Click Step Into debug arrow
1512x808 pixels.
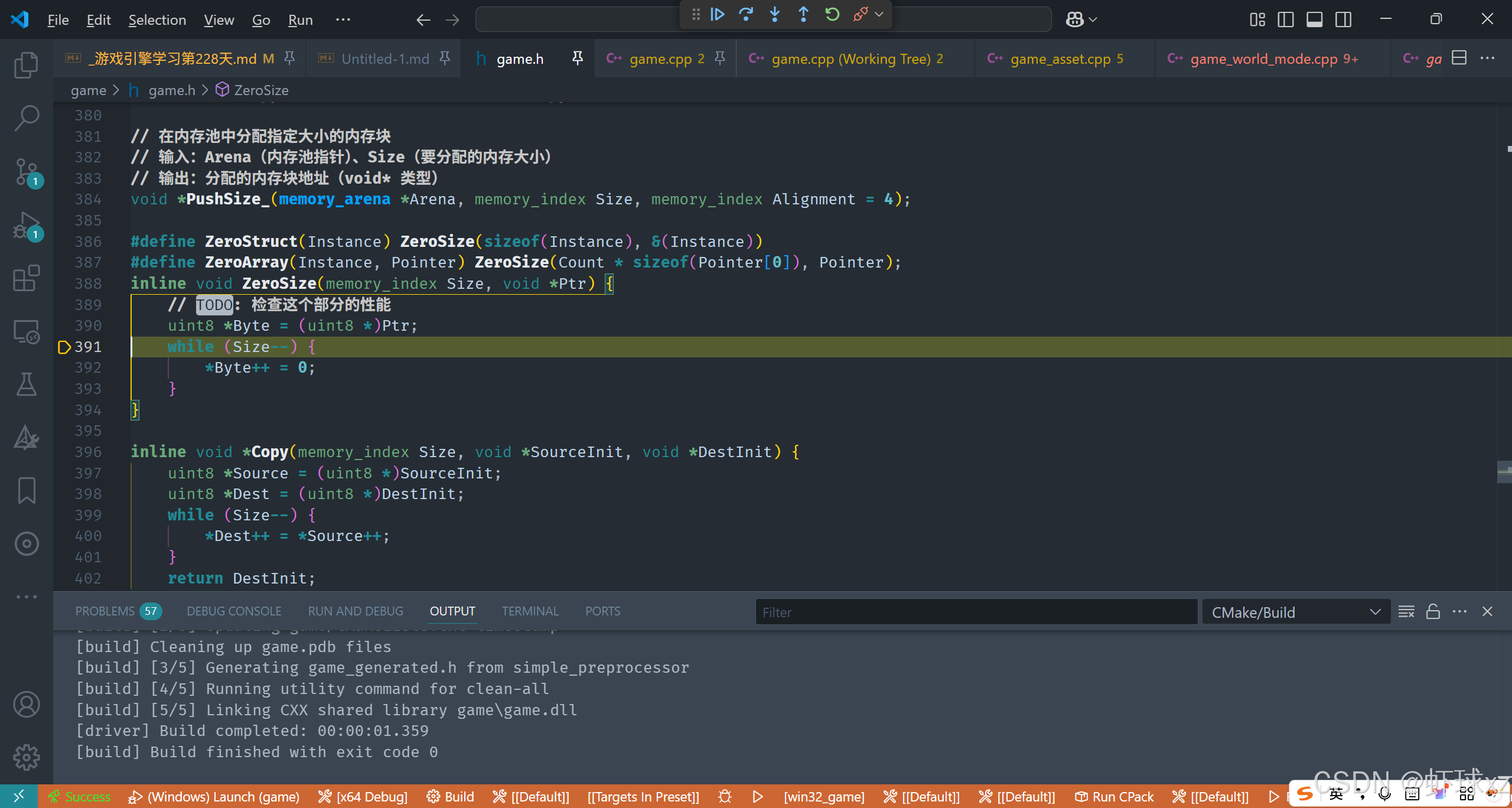[775, 14]
